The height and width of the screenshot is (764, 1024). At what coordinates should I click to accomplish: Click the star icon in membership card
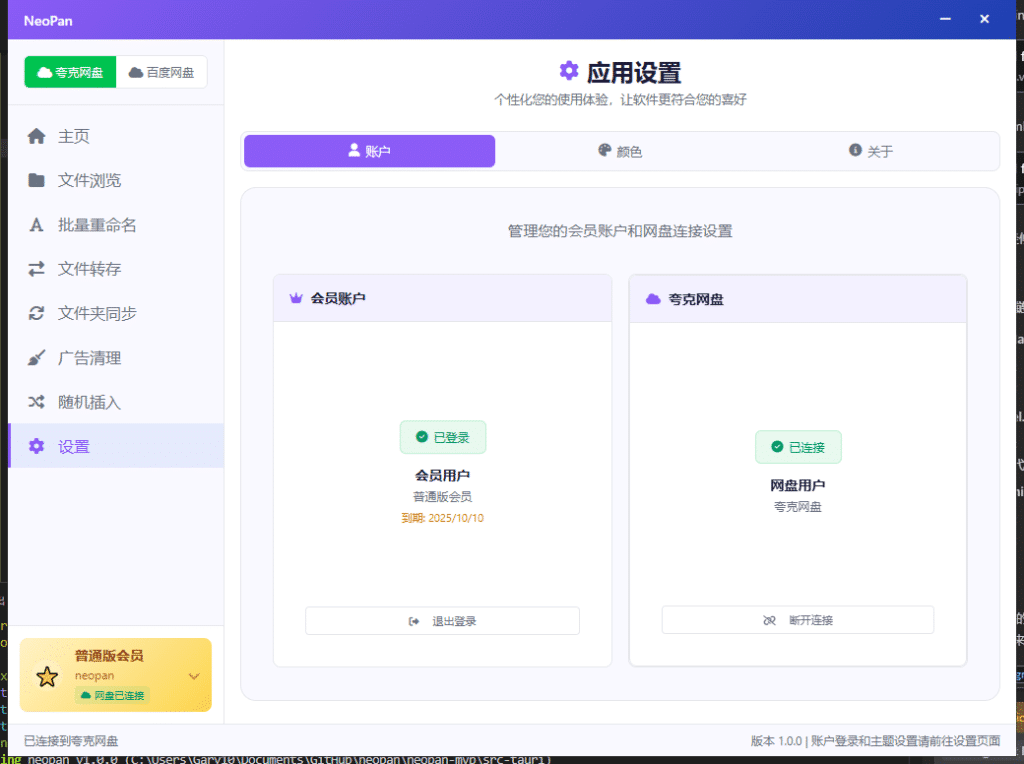47,676
